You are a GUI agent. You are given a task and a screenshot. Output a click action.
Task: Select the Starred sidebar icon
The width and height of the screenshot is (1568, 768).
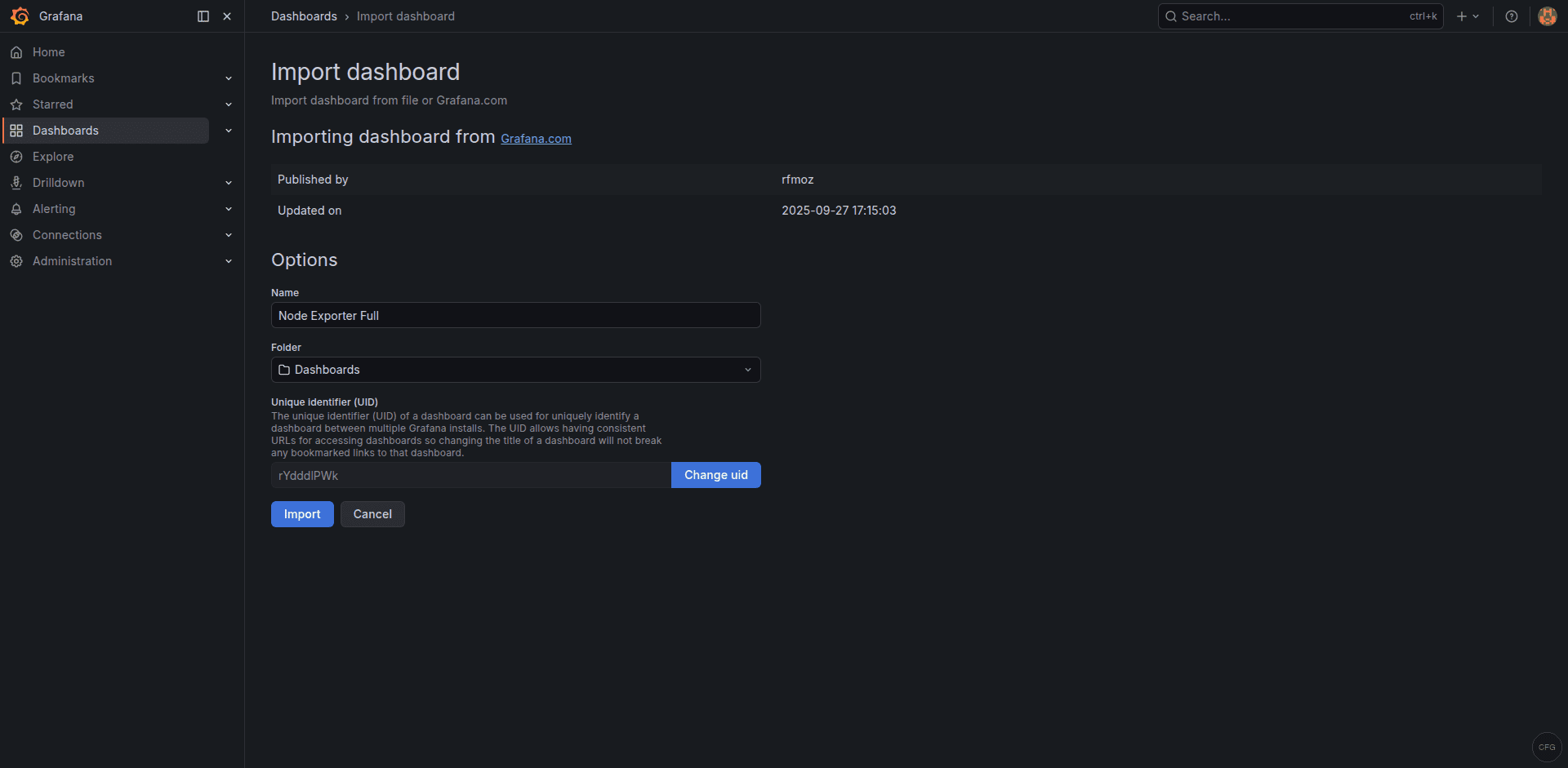click(16, 104)
